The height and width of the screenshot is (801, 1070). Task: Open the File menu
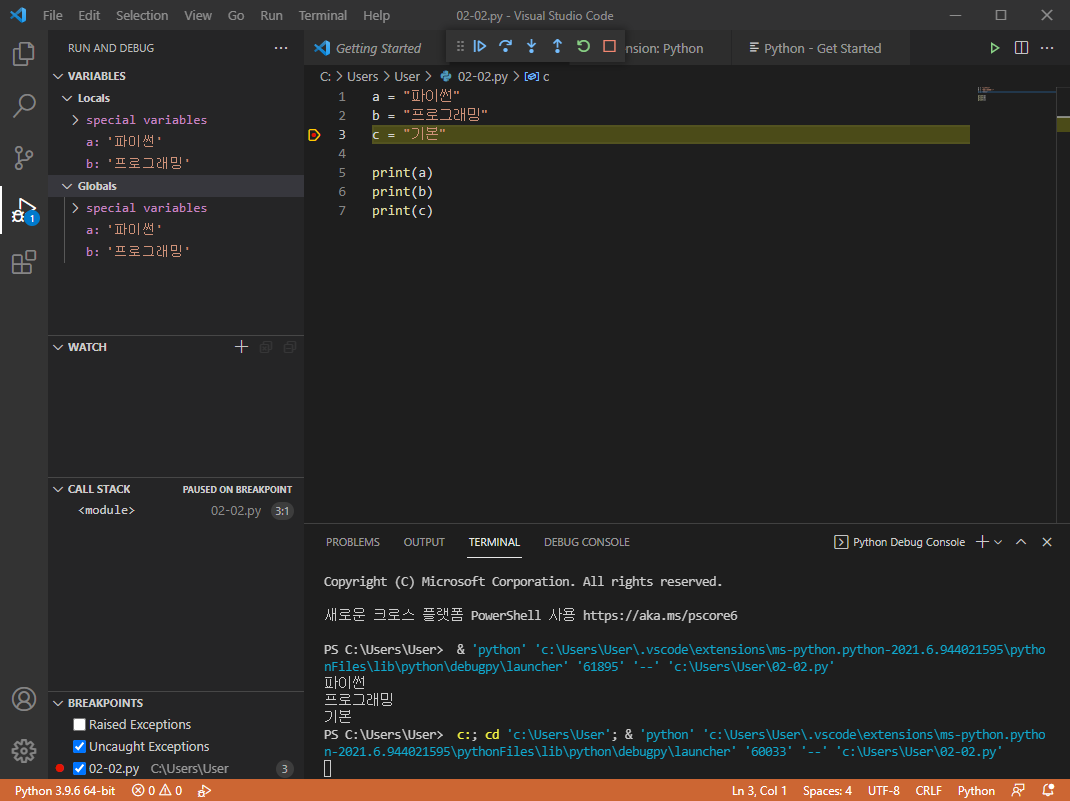[x=53, y=15]
